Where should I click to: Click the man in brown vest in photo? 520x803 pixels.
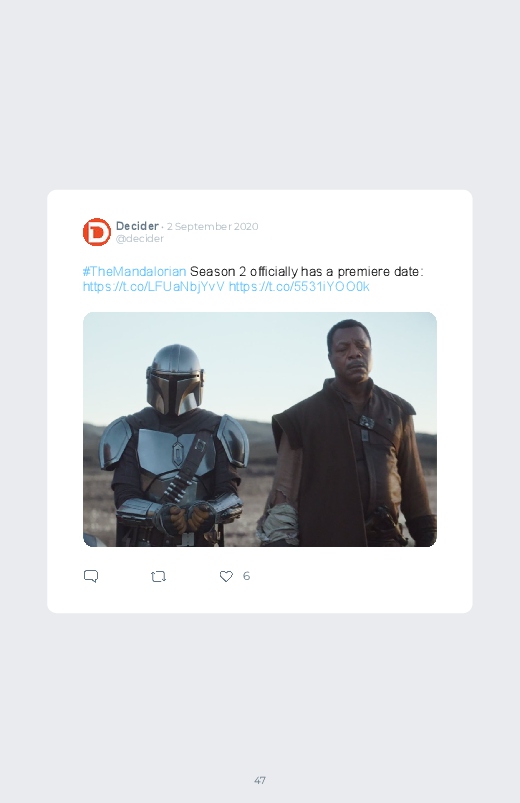point(353,435)
